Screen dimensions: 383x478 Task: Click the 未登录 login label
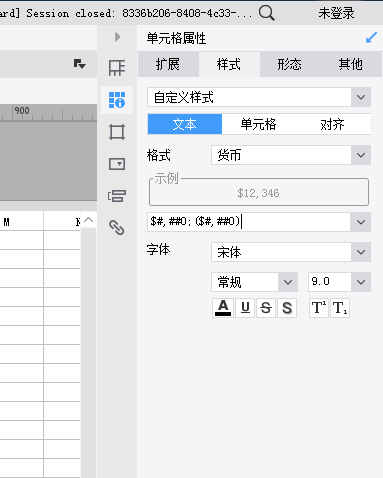click(336, 13)
